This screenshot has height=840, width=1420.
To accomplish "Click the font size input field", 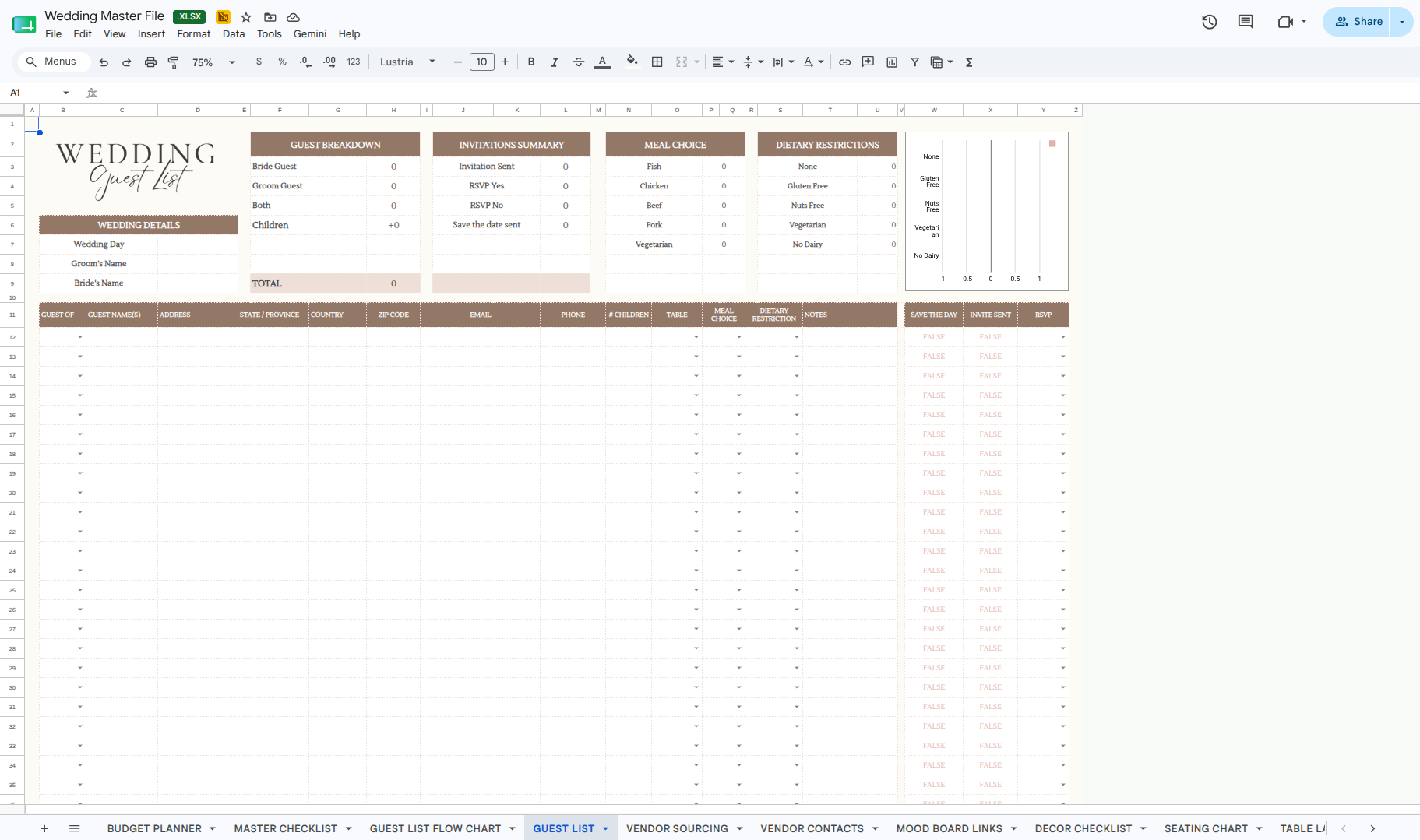I will (481, 62).
